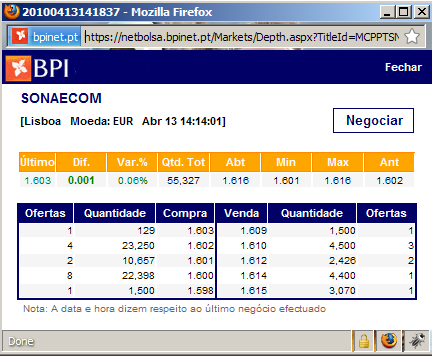Click the Compra column header

coord(185,213)
